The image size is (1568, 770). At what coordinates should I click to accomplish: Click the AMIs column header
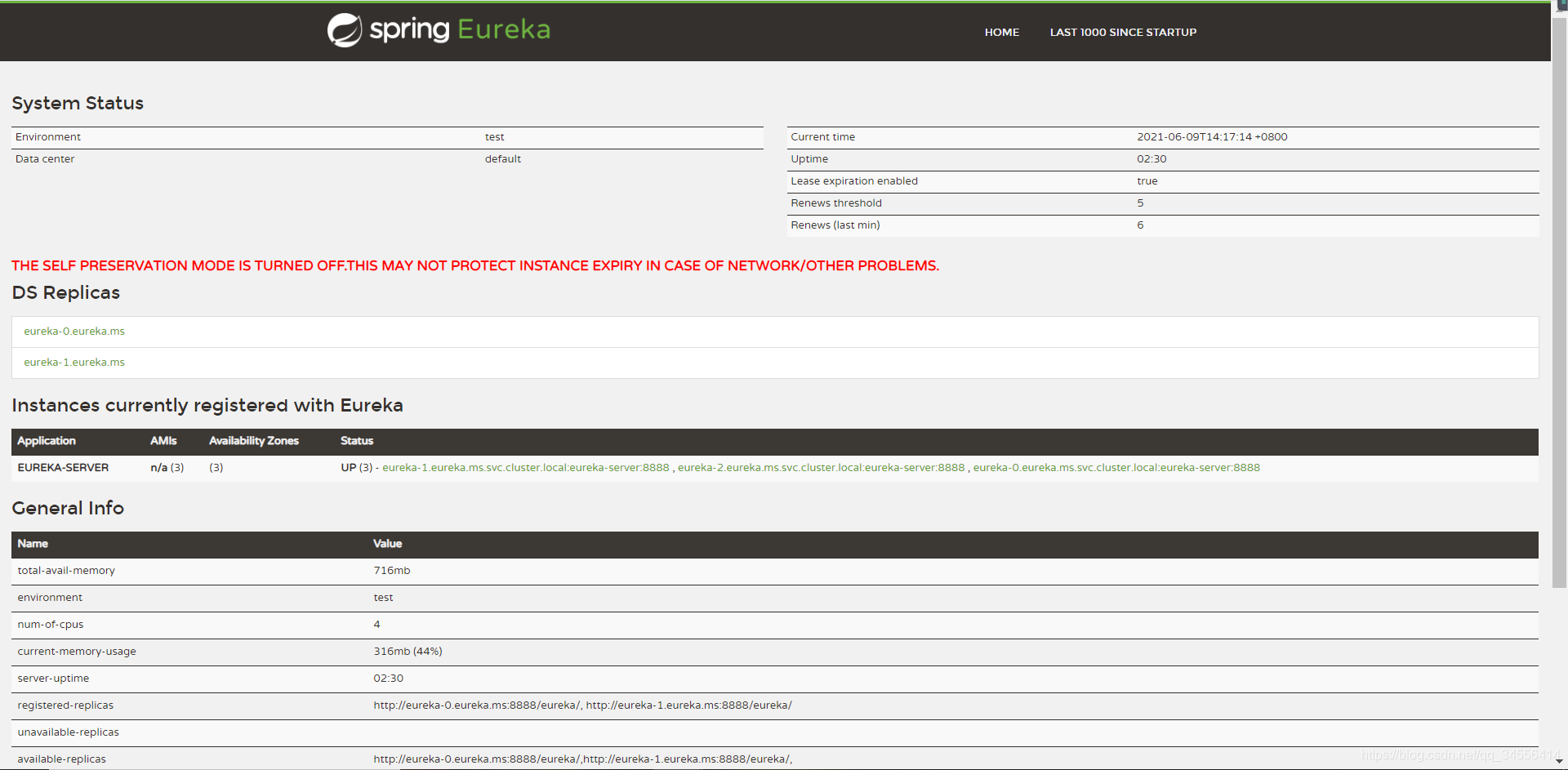coord(163,441)
